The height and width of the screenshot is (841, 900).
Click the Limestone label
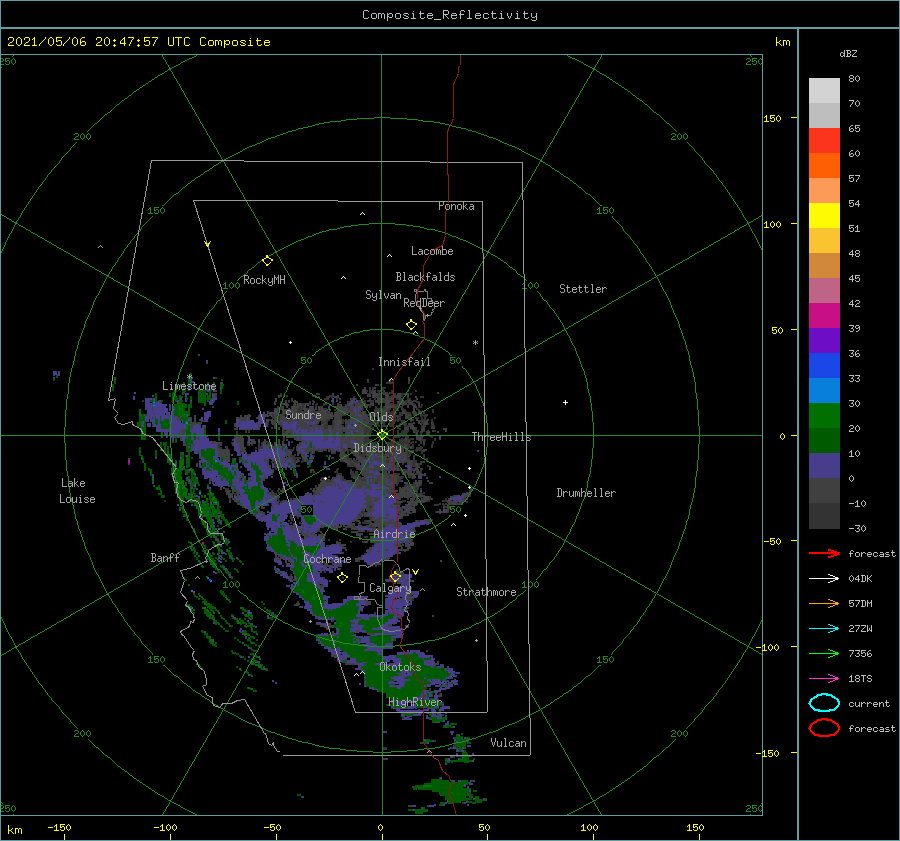[x=189, y=386]
